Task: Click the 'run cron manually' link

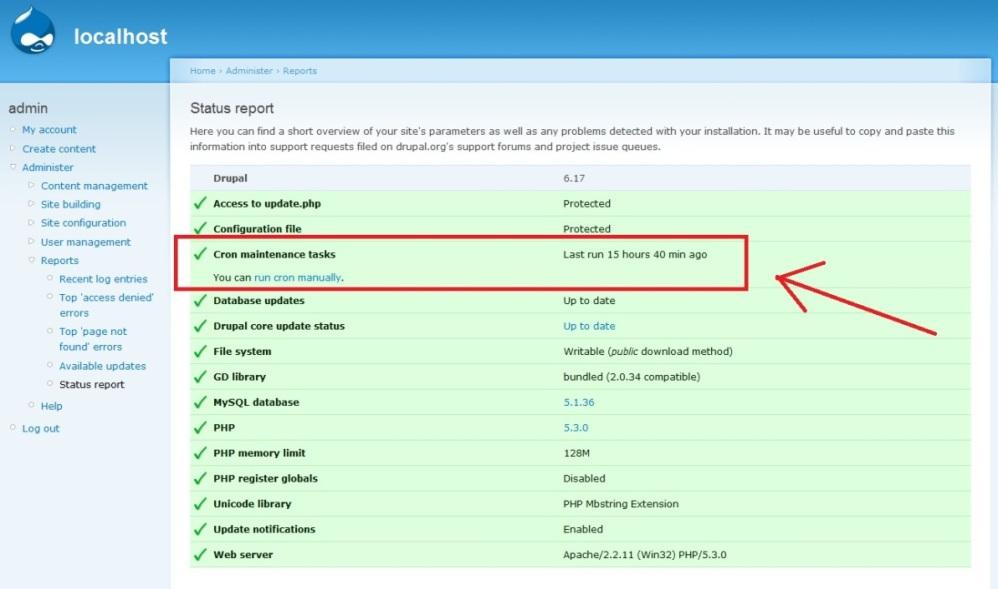Action: click(297, 278)
